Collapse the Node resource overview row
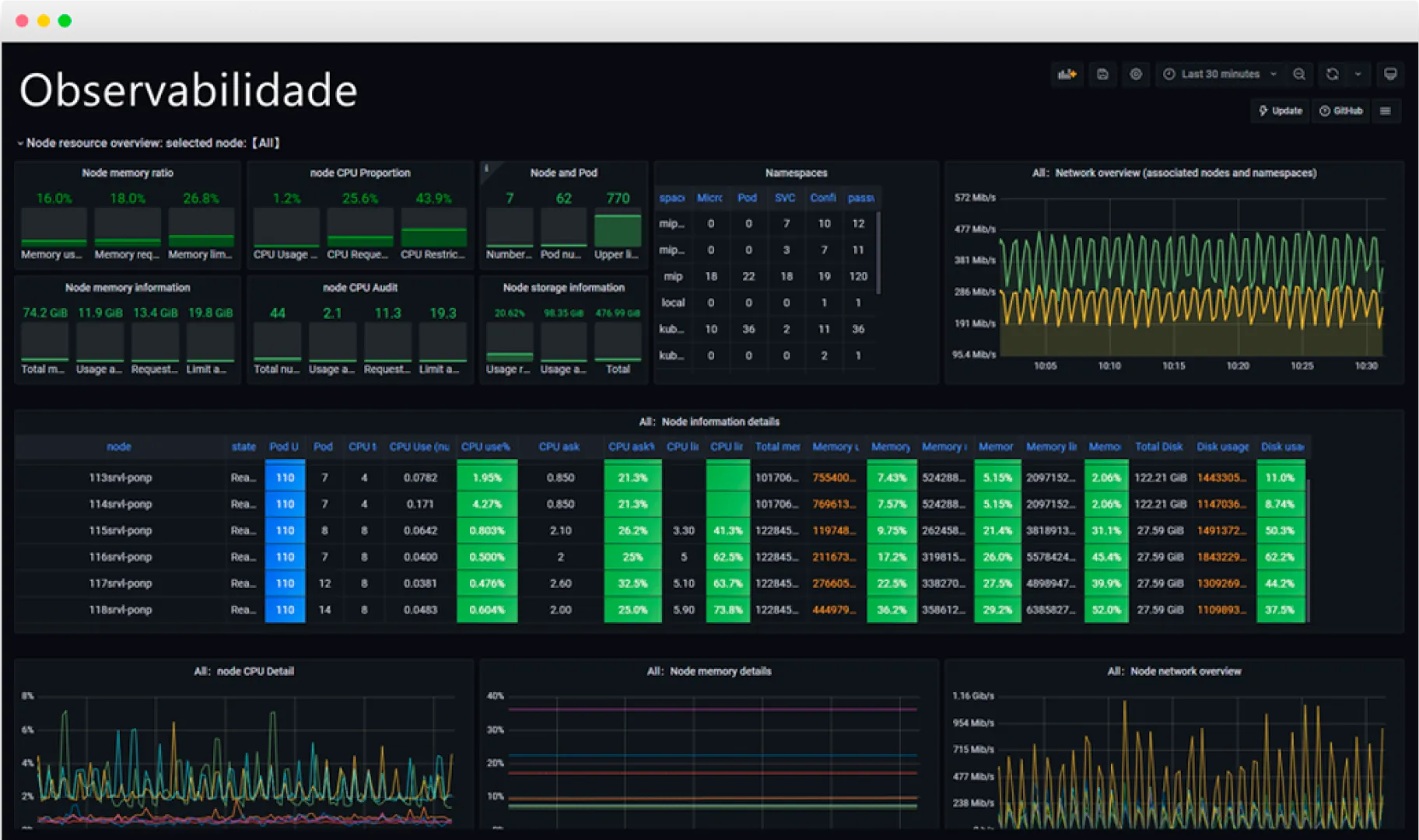This screenshot has width=1419, height=840. point(20,143)
